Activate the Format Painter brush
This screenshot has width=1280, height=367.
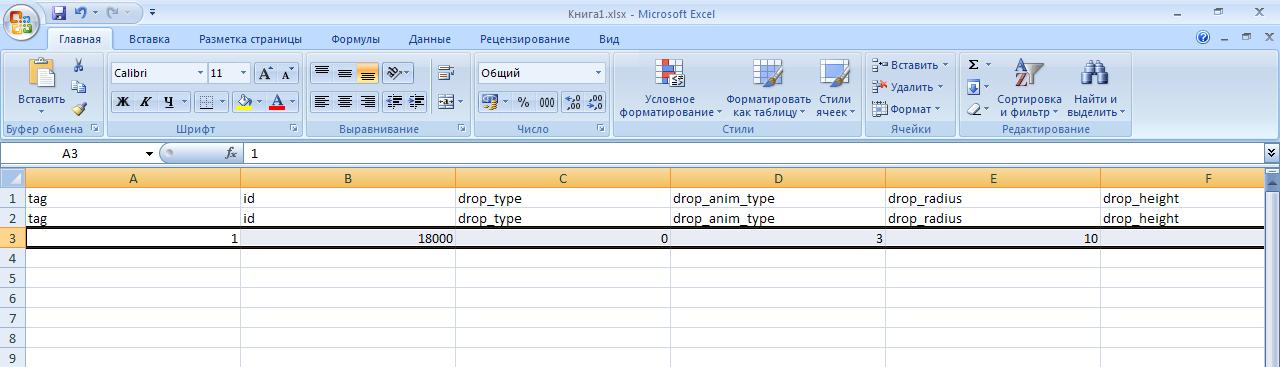[x=79, y=109]
